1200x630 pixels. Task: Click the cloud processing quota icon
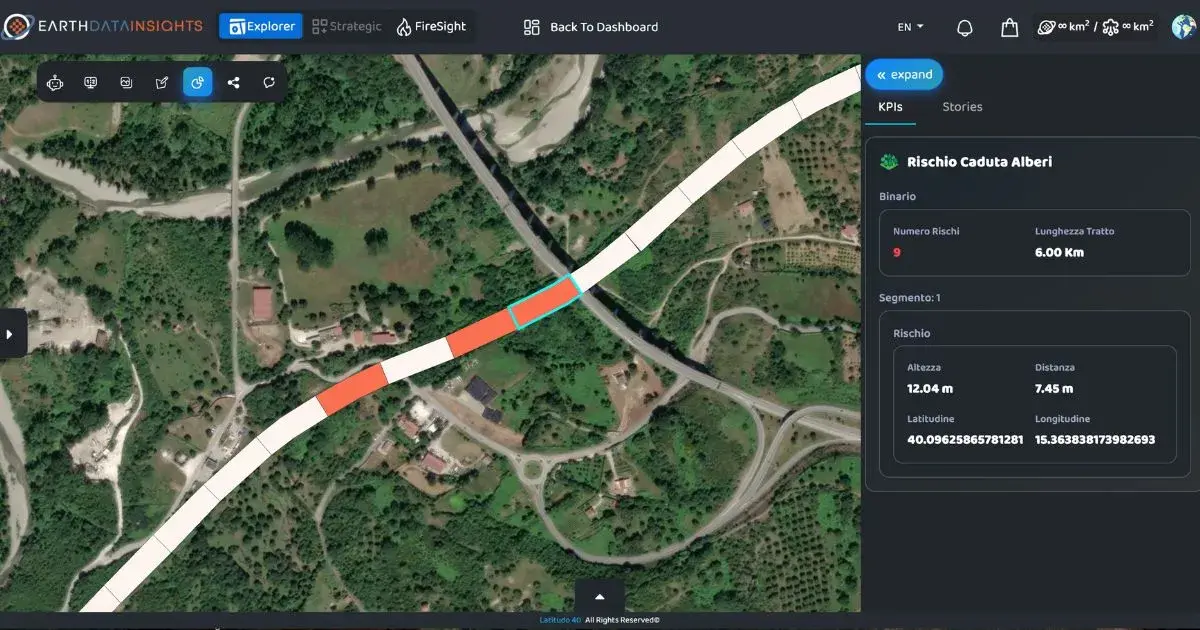click(x=1111, y=27)
